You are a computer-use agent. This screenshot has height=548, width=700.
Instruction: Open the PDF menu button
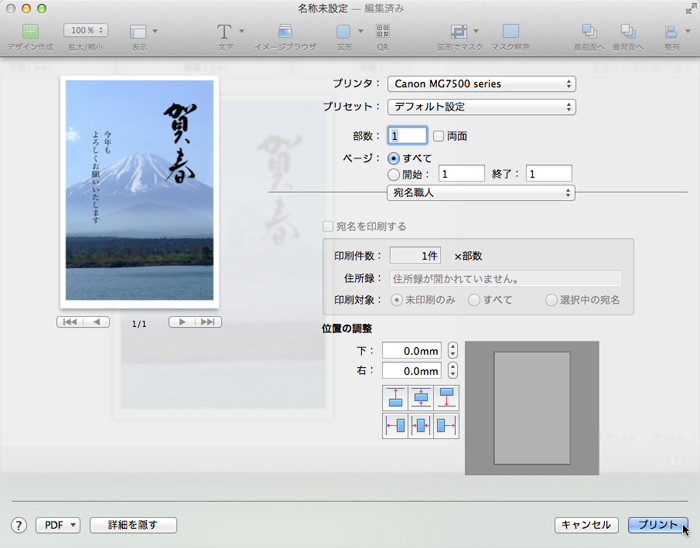pos(58,525)
